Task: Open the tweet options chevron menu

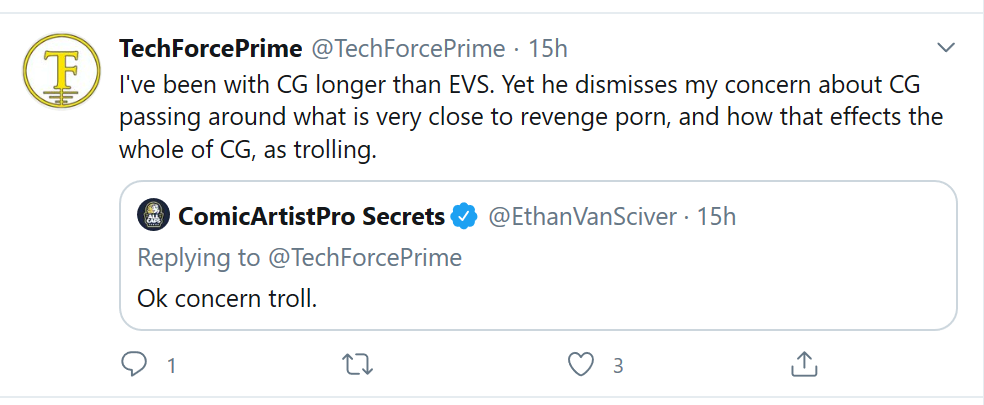Action: pos(945,48)
